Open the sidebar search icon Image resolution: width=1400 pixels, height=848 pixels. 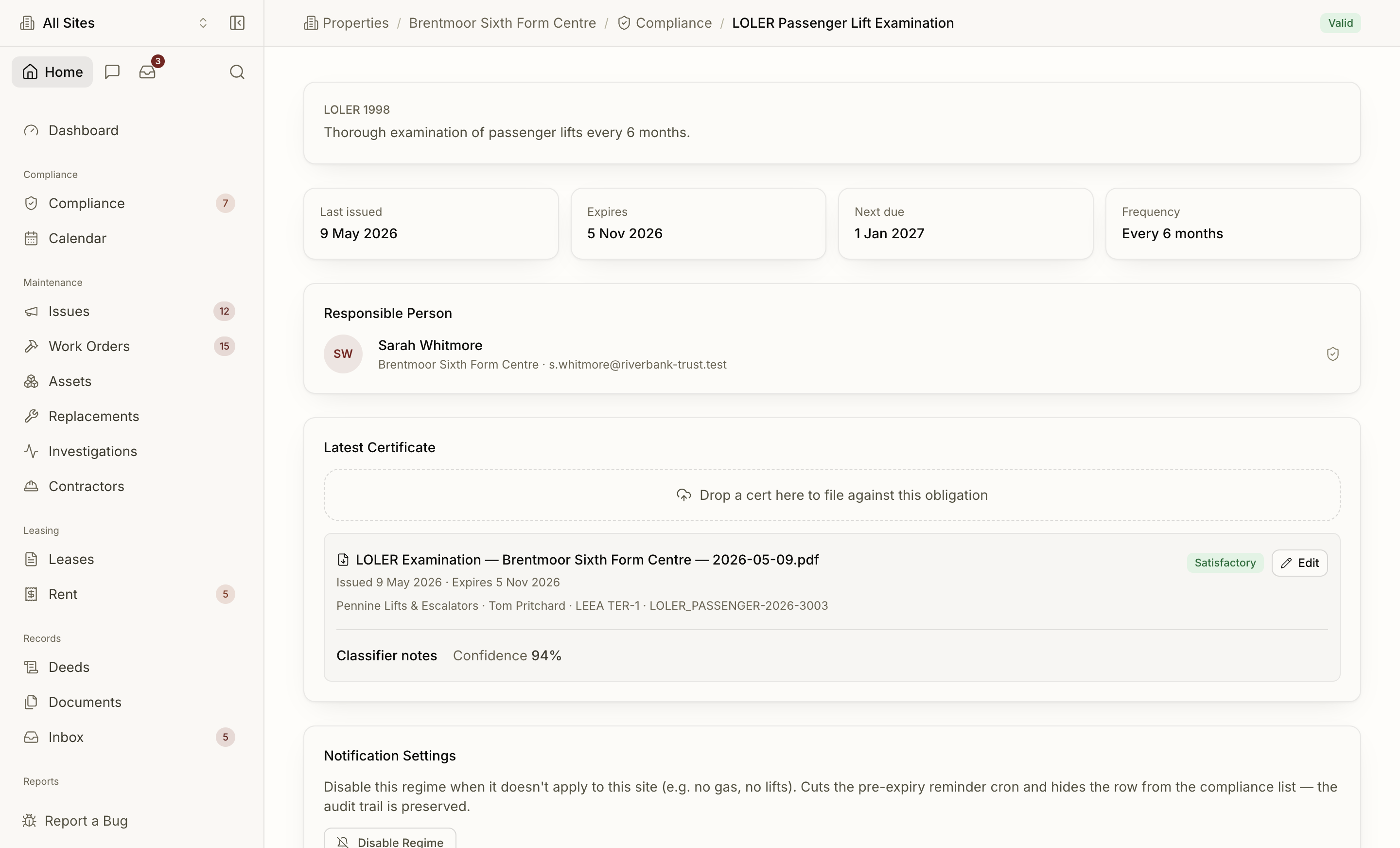[x=237, y=71]
